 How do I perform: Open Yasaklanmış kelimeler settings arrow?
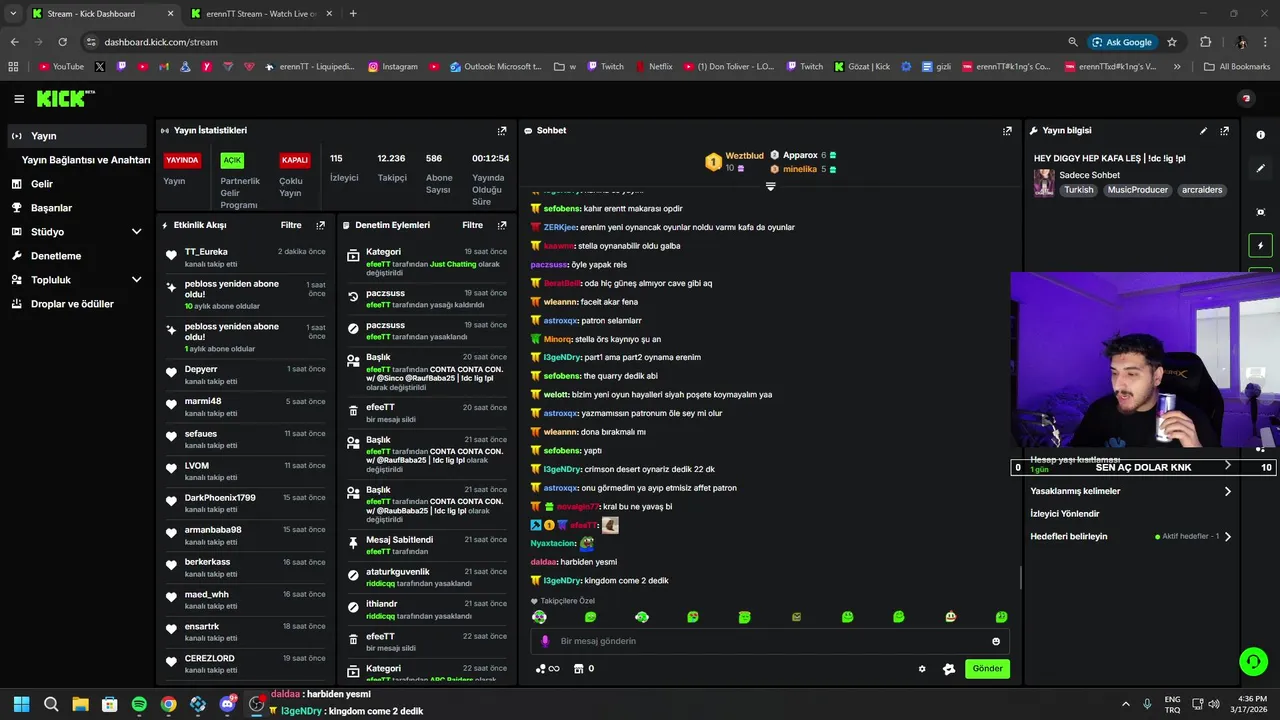[x=1228, y=491]
